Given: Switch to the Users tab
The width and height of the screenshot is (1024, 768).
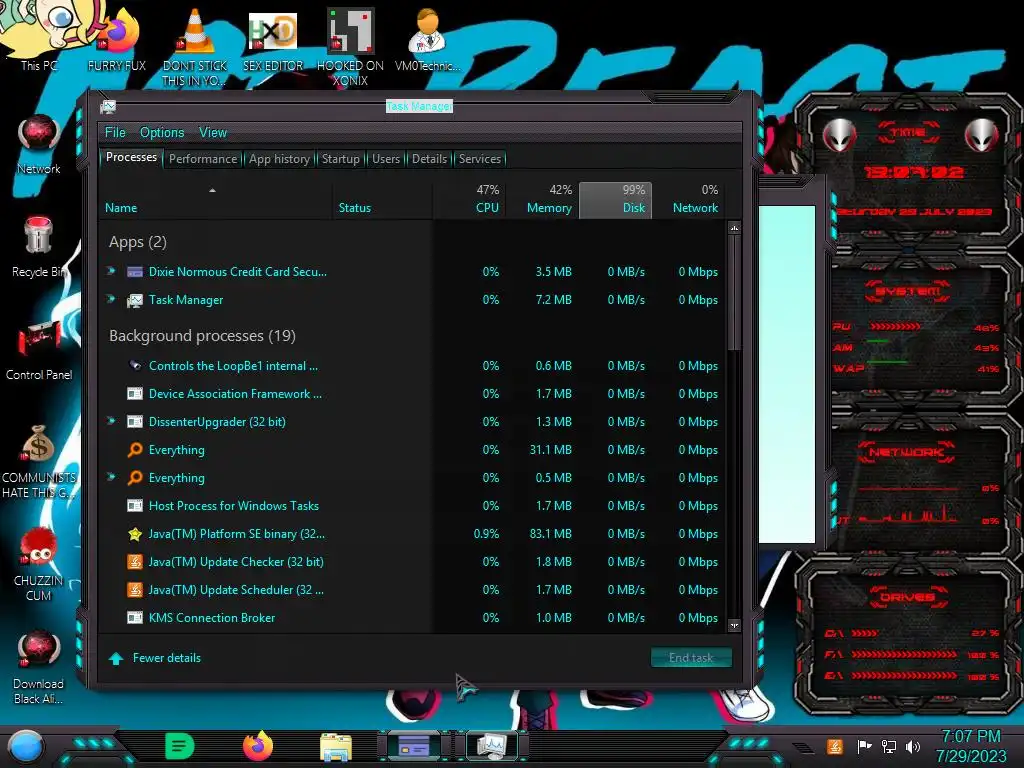Looking at the screenshot, I should click(386, 159).
